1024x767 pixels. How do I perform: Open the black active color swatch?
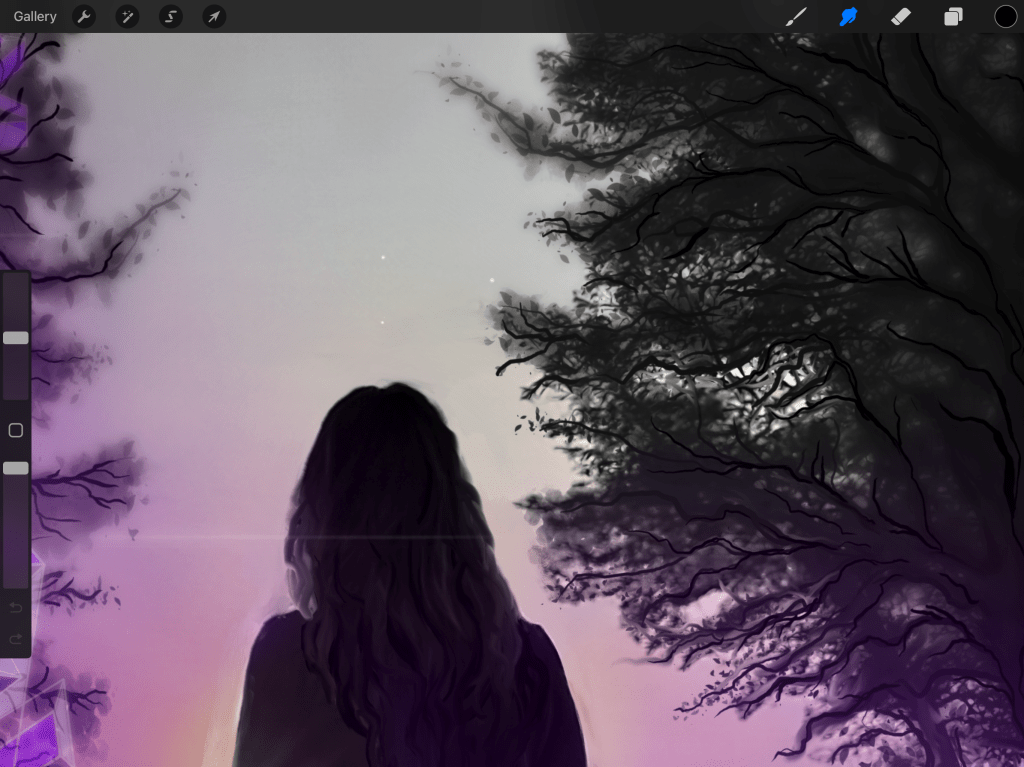click(x=1005, y=17)
